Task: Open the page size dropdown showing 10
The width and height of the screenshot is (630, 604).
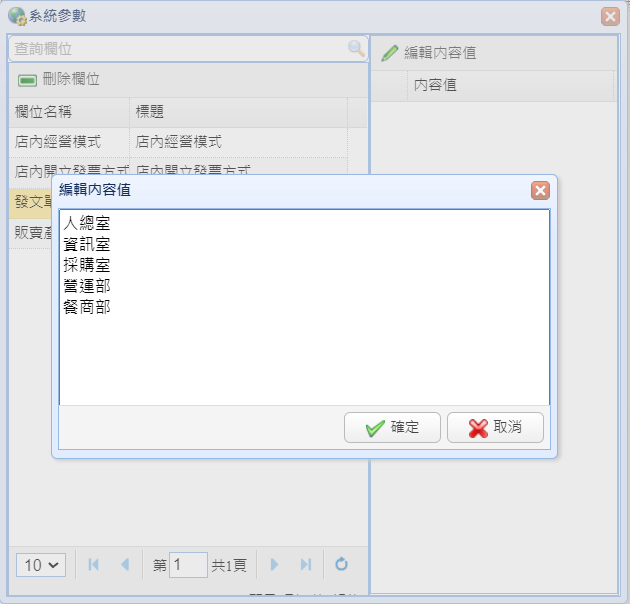Action: (x=41, y=565)
